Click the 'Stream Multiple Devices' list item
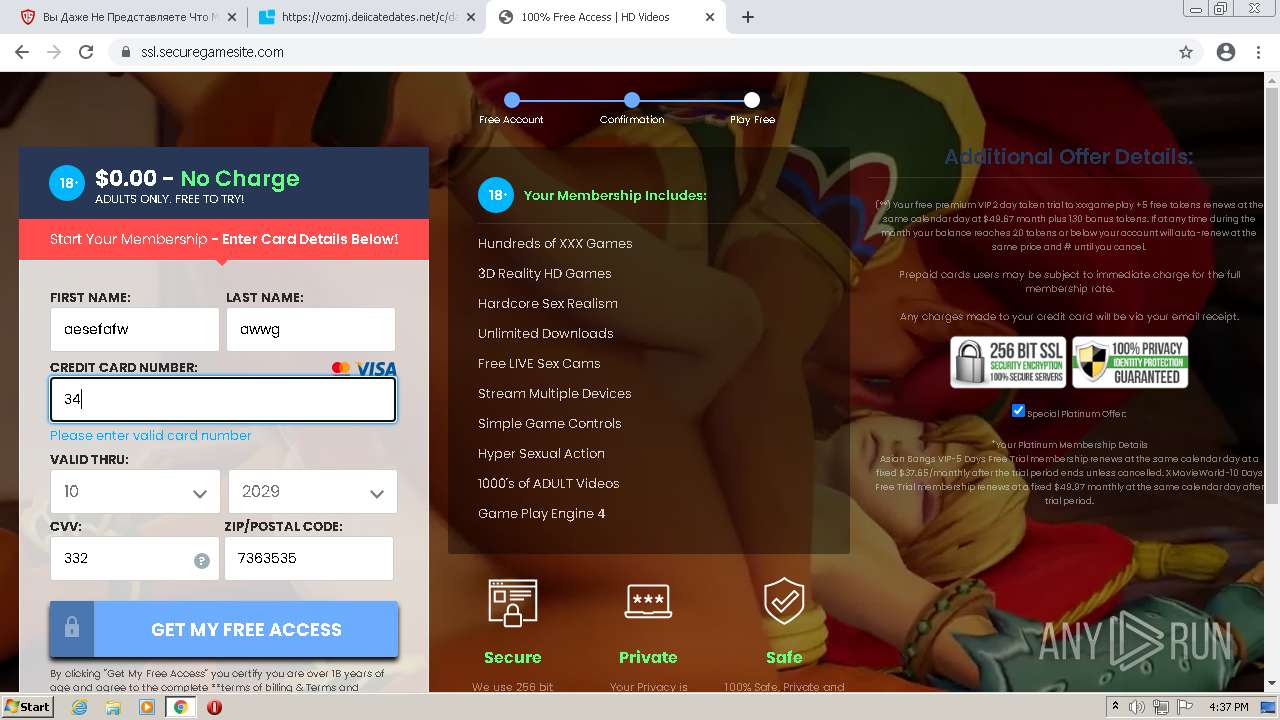Image resolution: width=1280 pixels, height=720 pixels. point(555,393)
